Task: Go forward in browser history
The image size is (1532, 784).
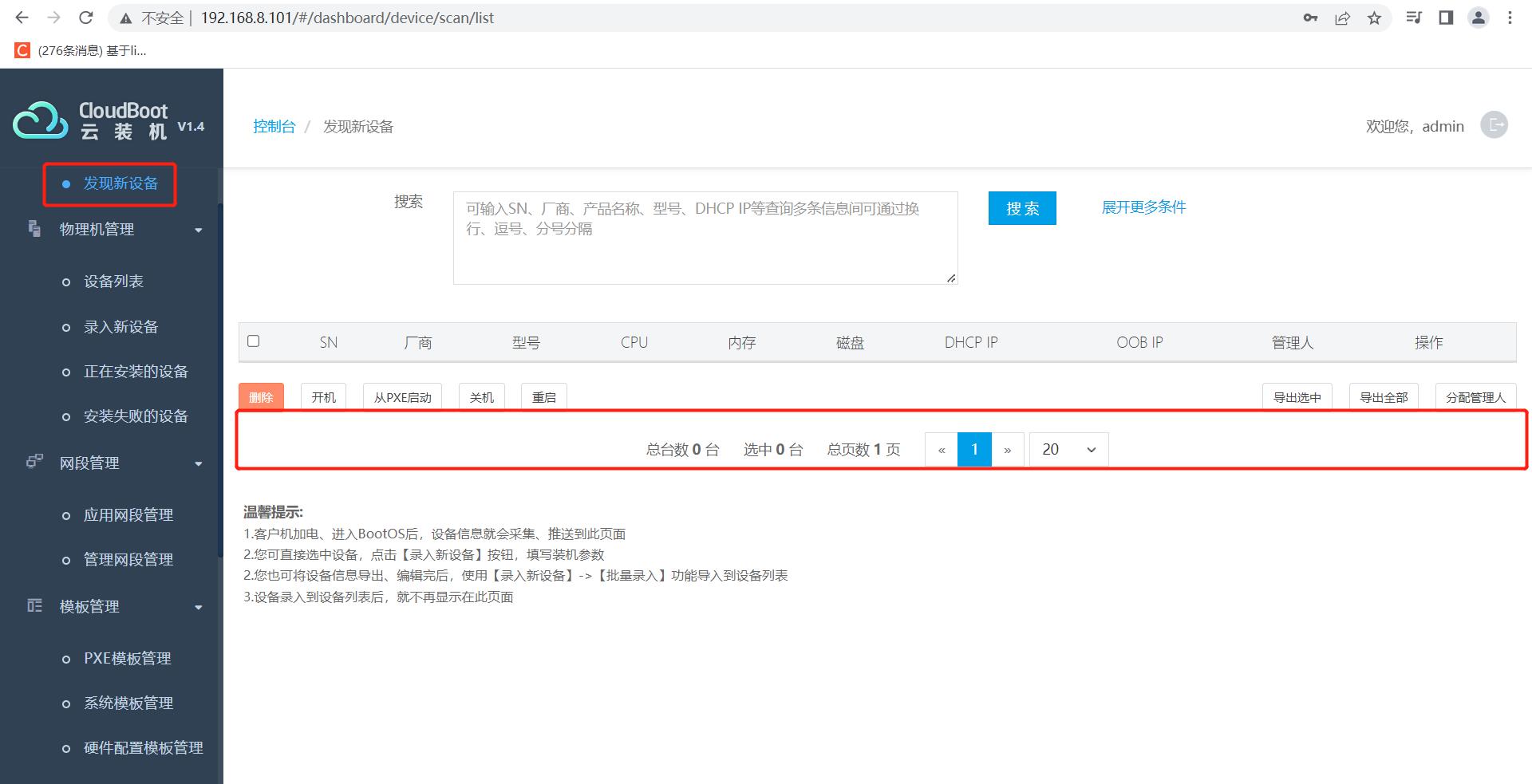Action: point(53,18)
